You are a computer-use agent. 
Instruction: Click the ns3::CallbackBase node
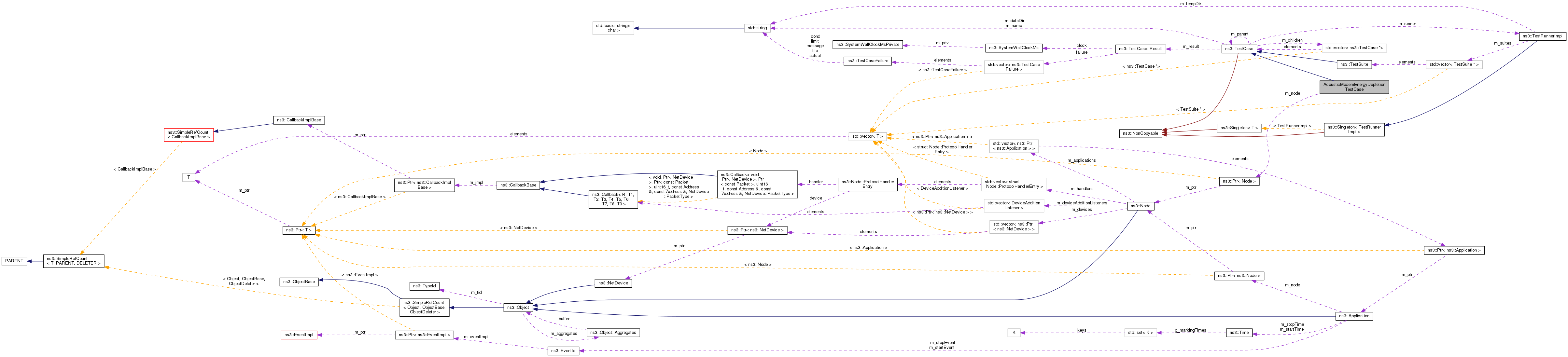518,185
